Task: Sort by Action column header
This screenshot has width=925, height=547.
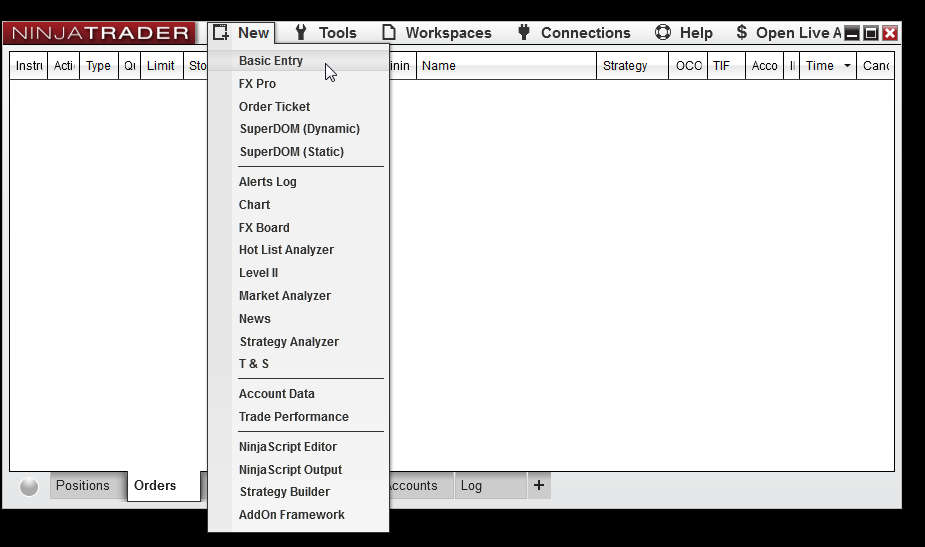Action: click(x=64, y=65)
